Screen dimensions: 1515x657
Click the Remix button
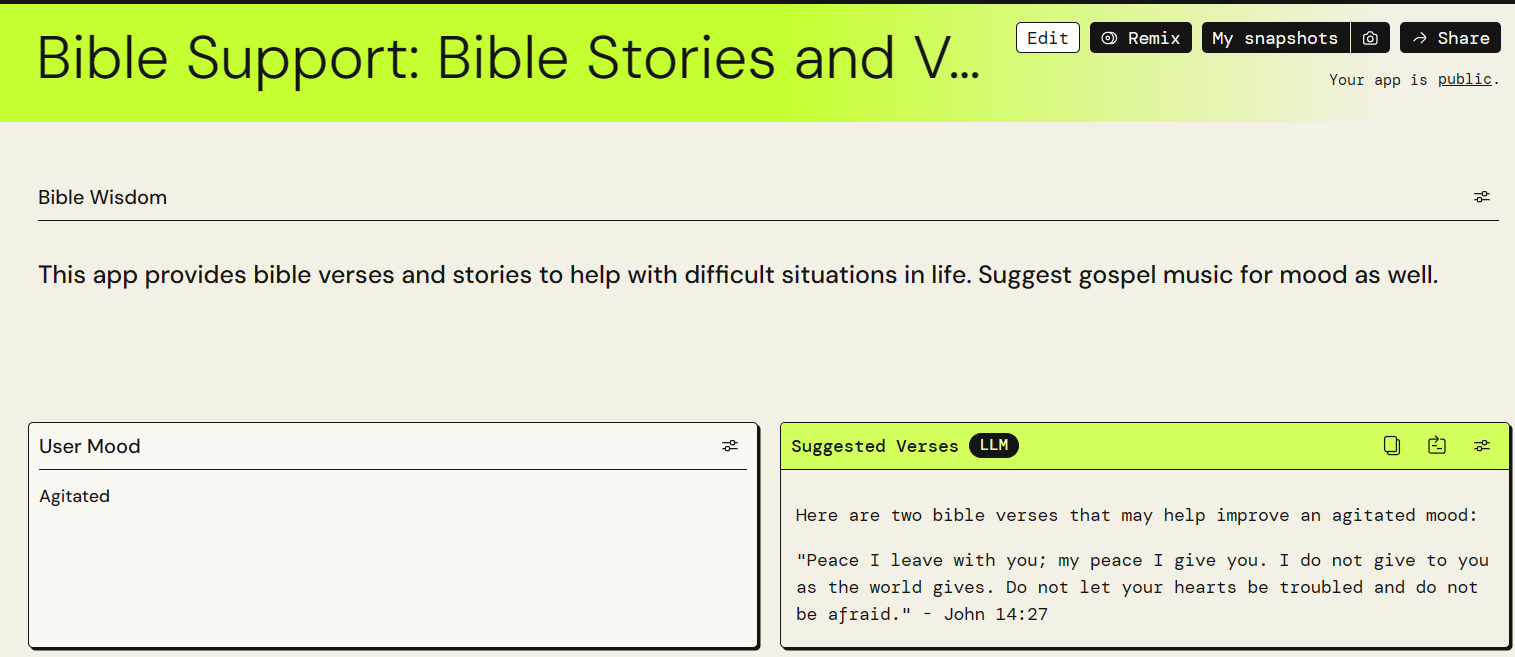click(1140, 37)
